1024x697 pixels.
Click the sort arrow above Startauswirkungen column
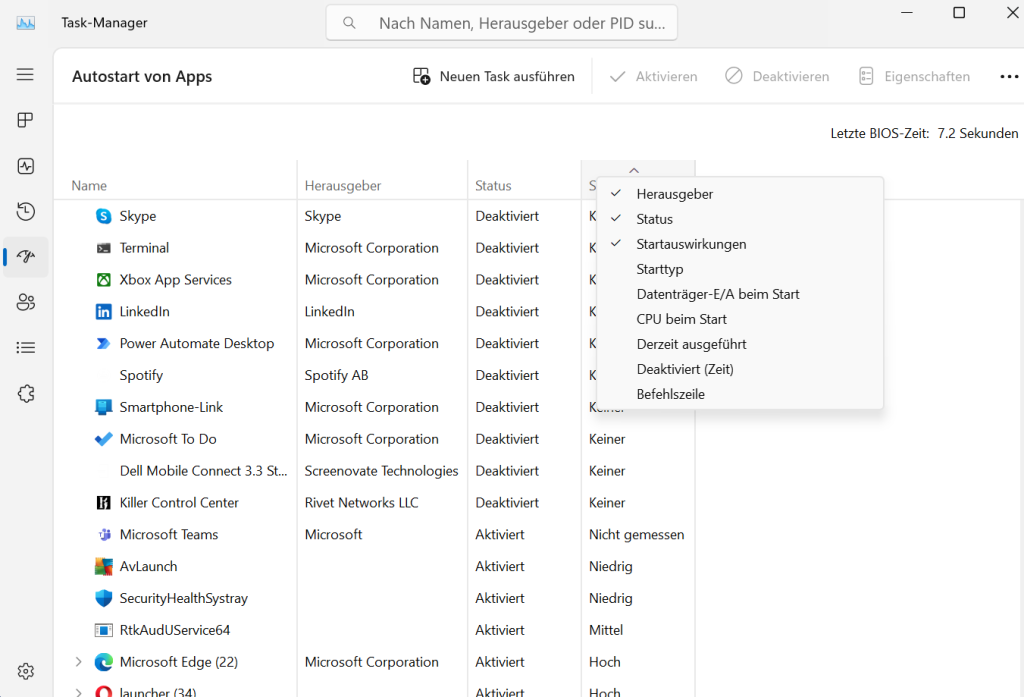tap(633, 170)
